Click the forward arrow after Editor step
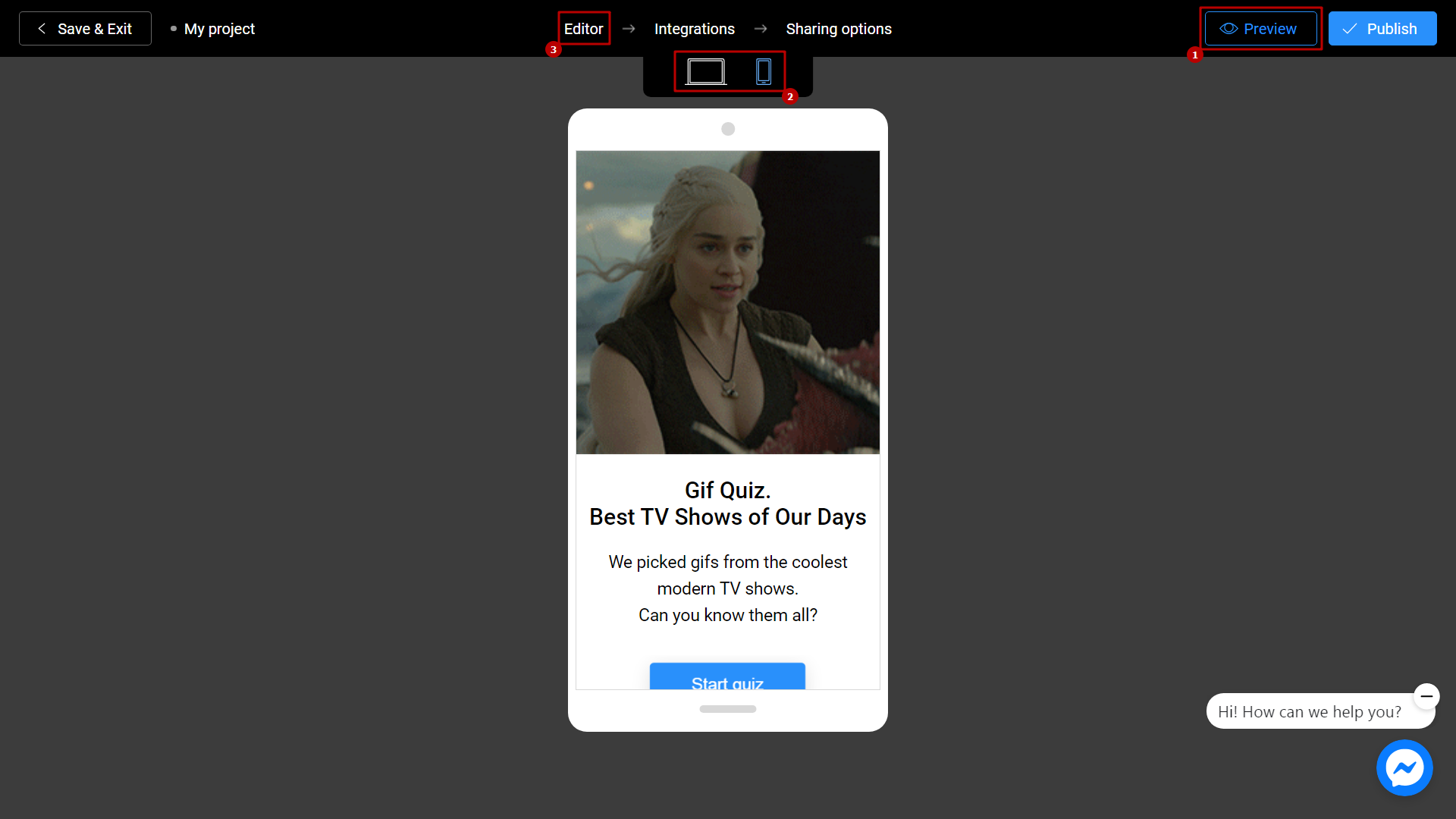 [629, 28]
